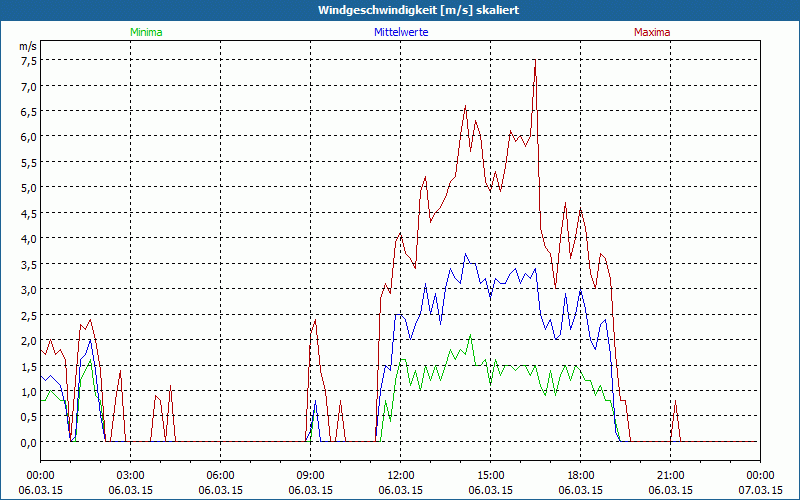
Task: Click the 12:00 time axis label
Action: (400, 475)
